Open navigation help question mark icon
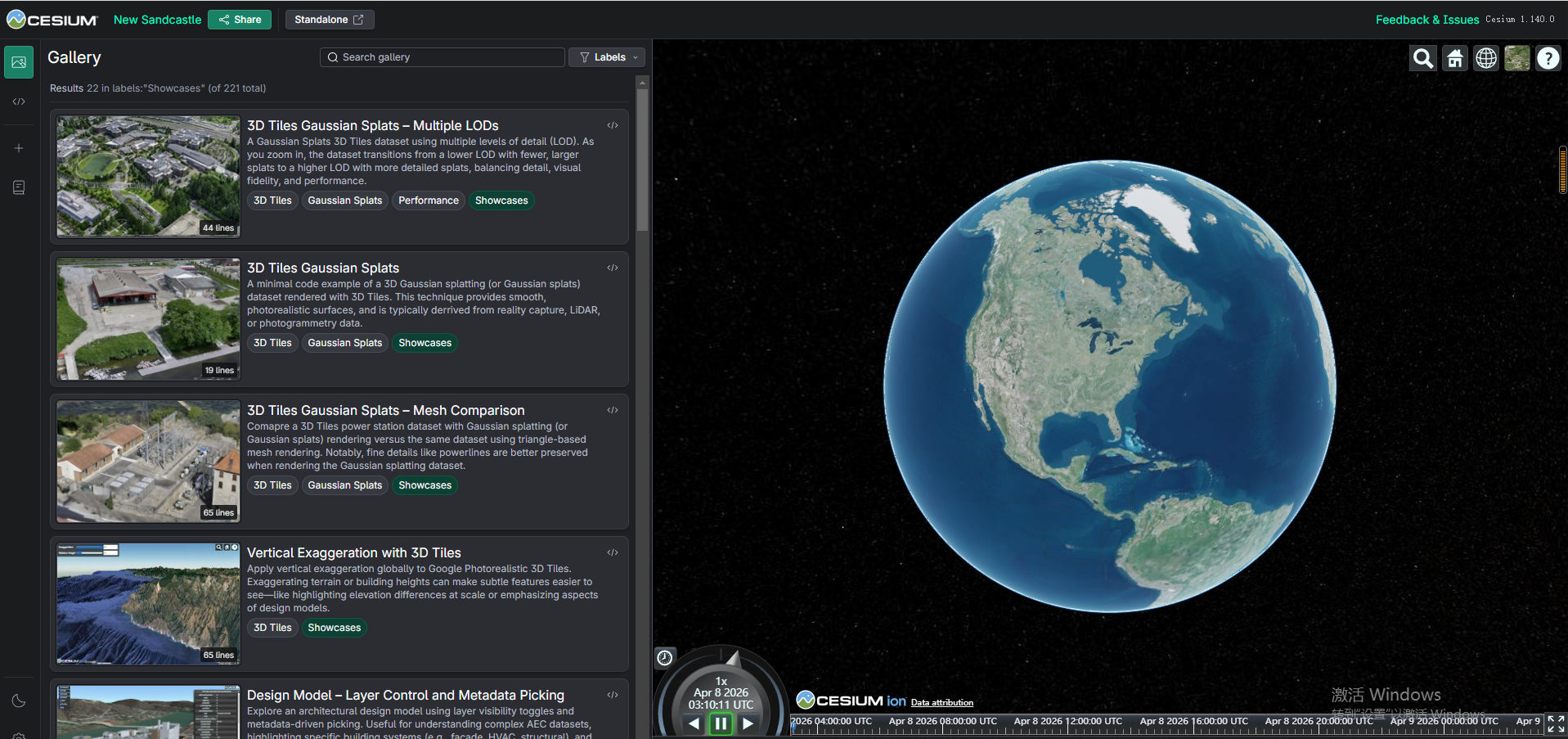The height and width of the screenshot is (739, 1568). point(1548,58)
